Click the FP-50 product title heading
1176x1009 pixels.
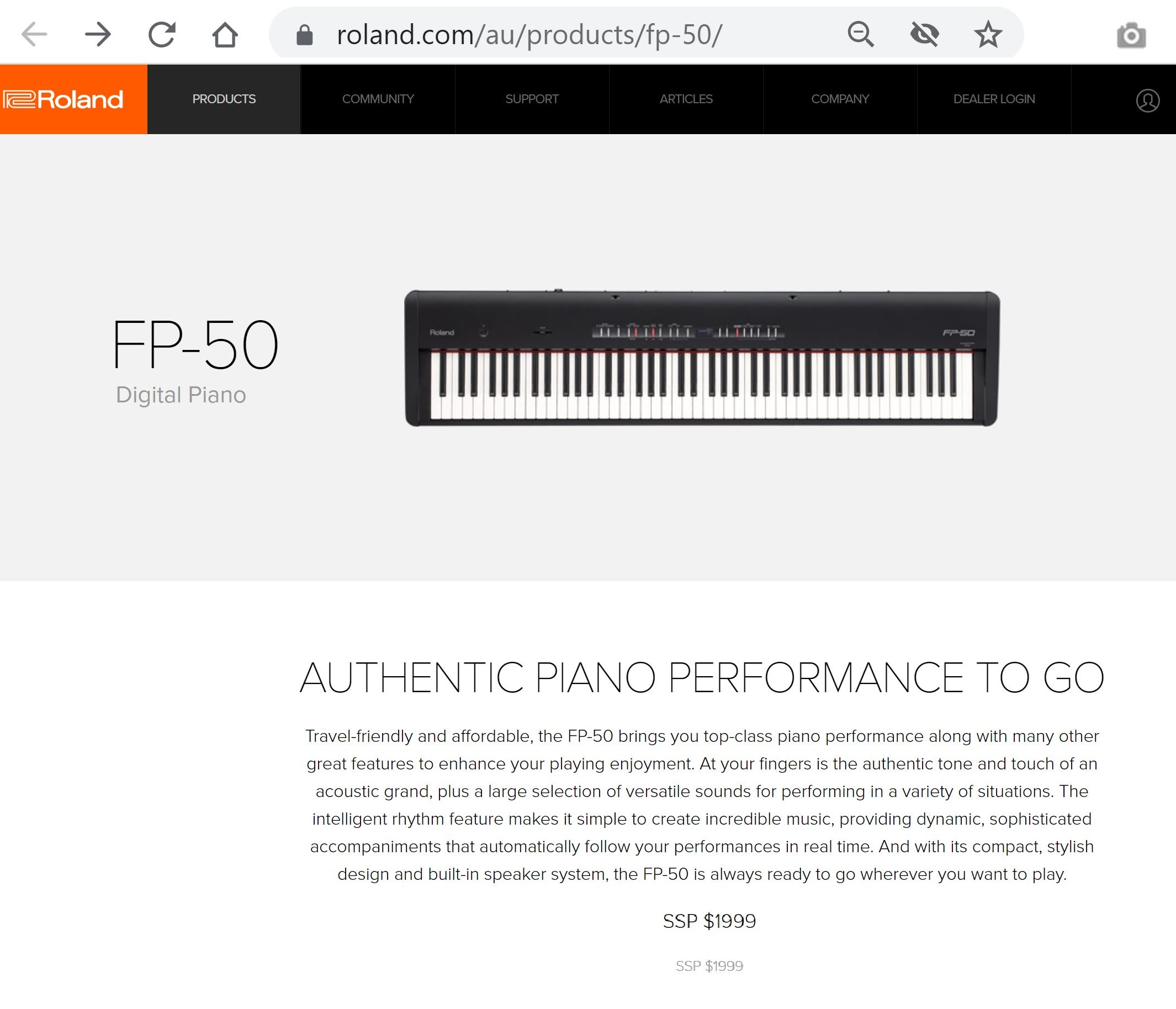point(195,344)
